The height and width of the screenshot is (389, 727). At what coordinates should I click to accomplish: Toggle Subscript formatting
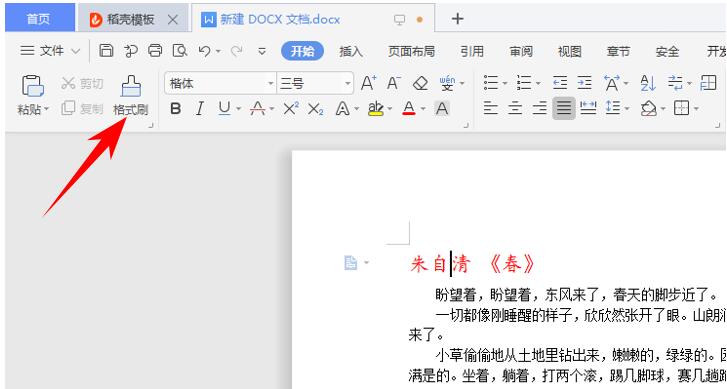[x=315, y=109]
